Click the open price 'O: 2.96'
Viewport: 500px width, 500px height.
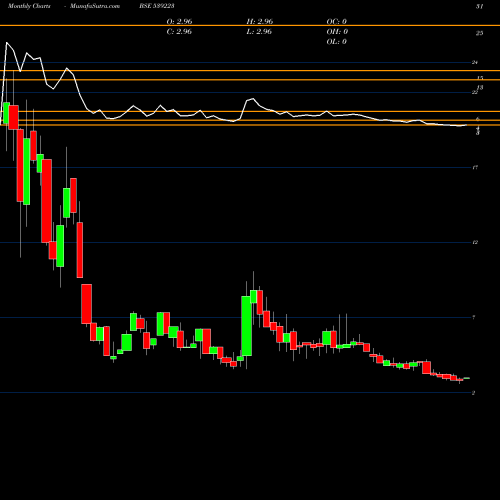point(179,21)
